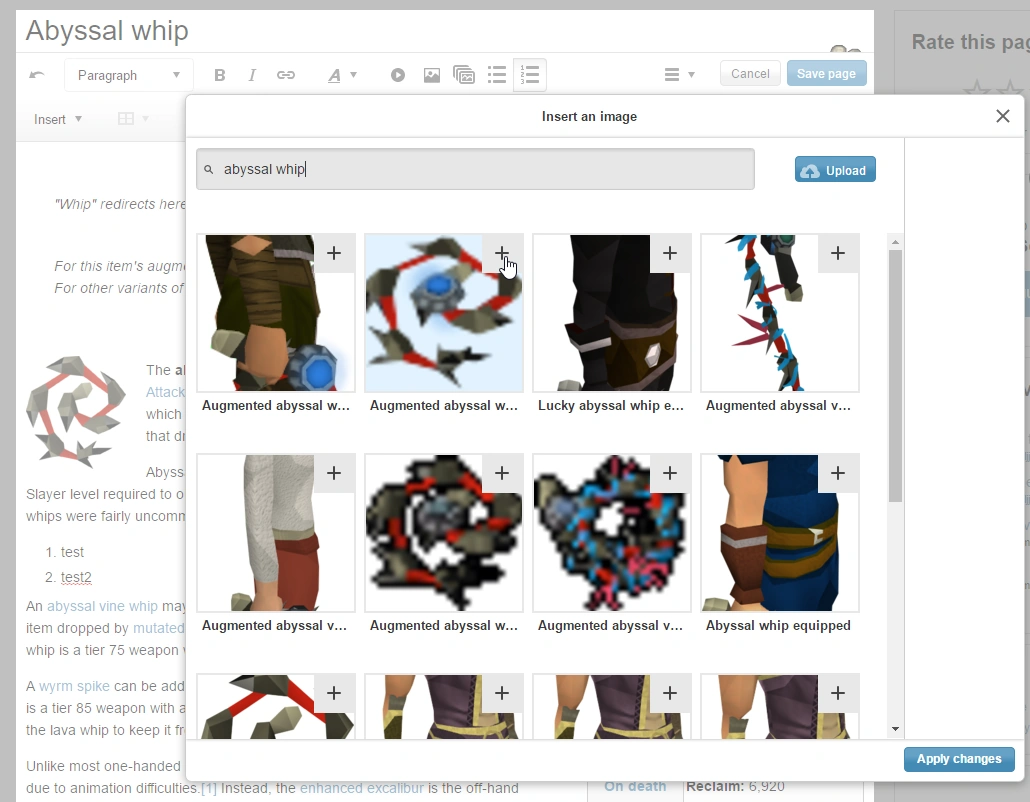
Task: Undo the last edit in the toolbar
Action: point(37,75)
